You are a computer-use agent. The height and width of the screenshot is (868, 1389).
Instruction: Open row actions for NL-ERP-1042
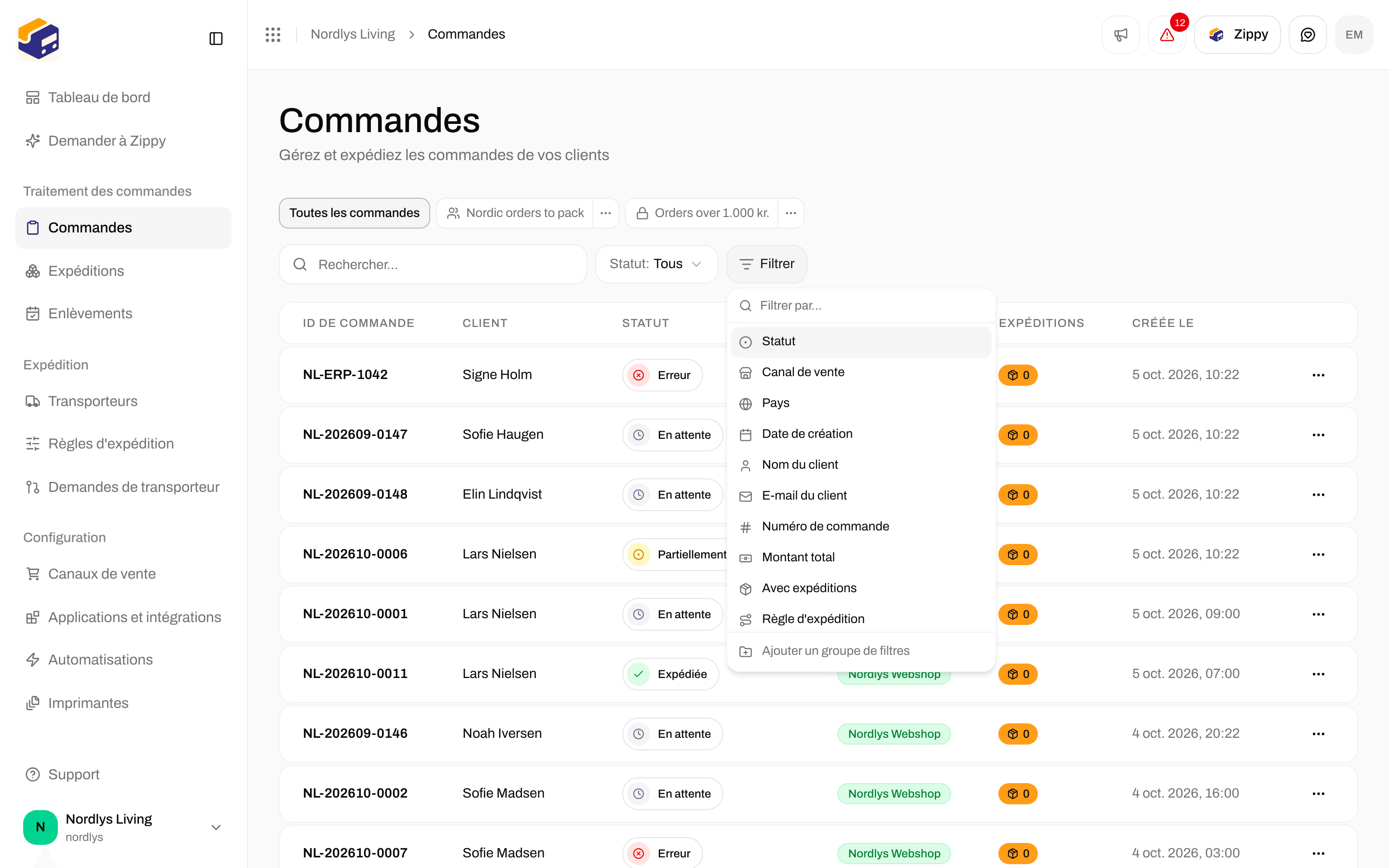point(1319,375)
